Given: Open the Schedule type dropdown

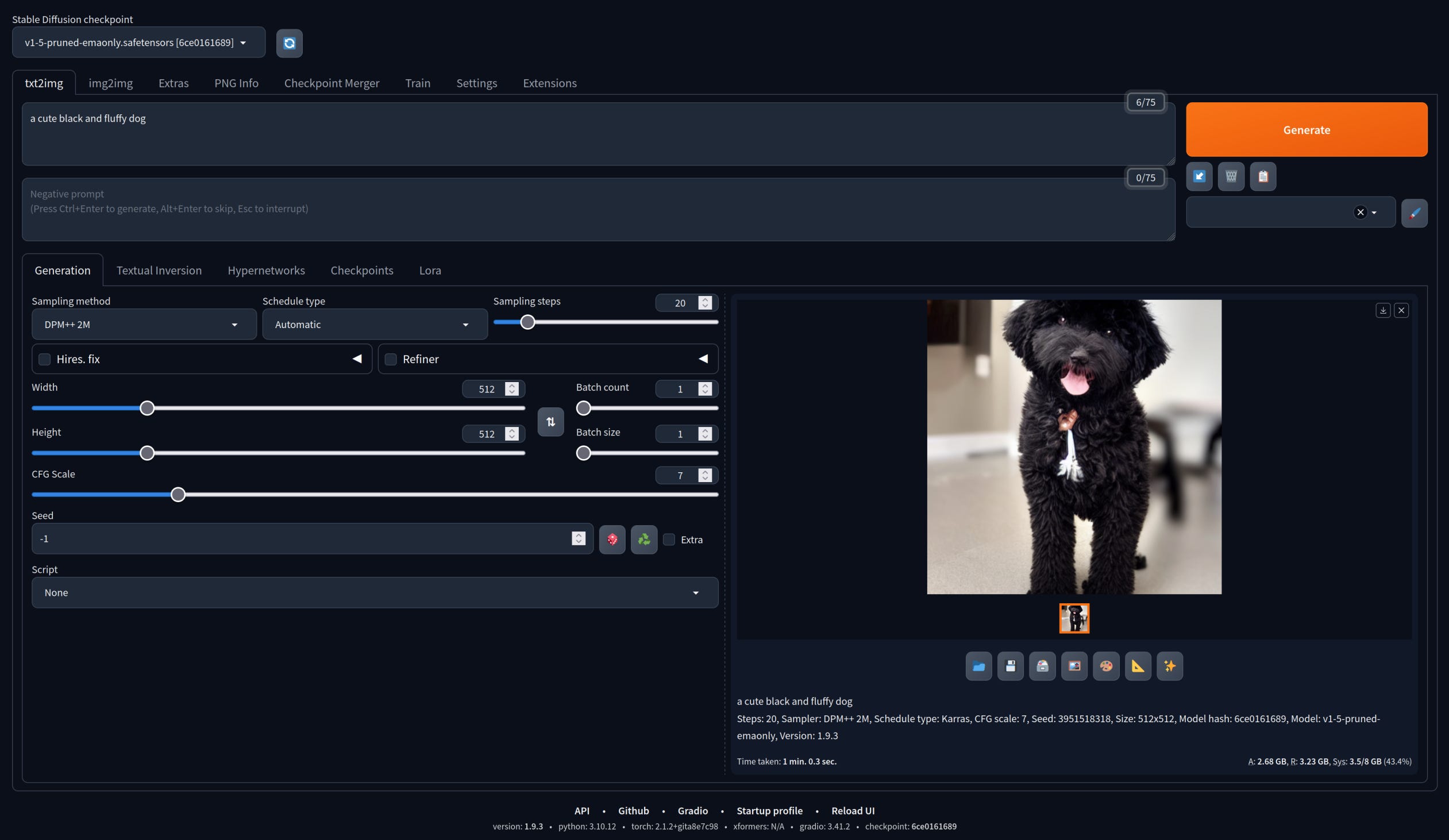Looking at the screenshot, I should click(375, 324).
